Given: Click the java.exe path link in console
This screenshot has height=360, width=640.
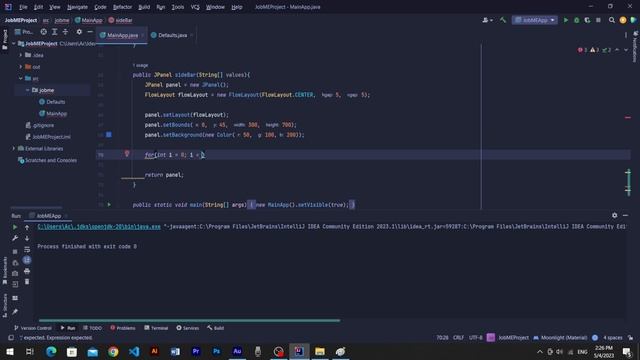Looking at the screenshot, I should [99, 227].
